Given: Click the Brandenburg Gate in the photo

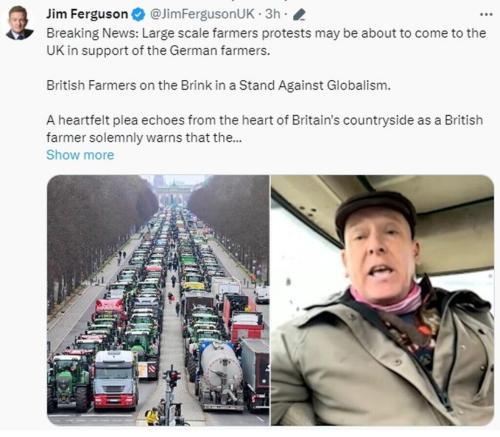Looking at the screenshot, I should coord(173,193).
